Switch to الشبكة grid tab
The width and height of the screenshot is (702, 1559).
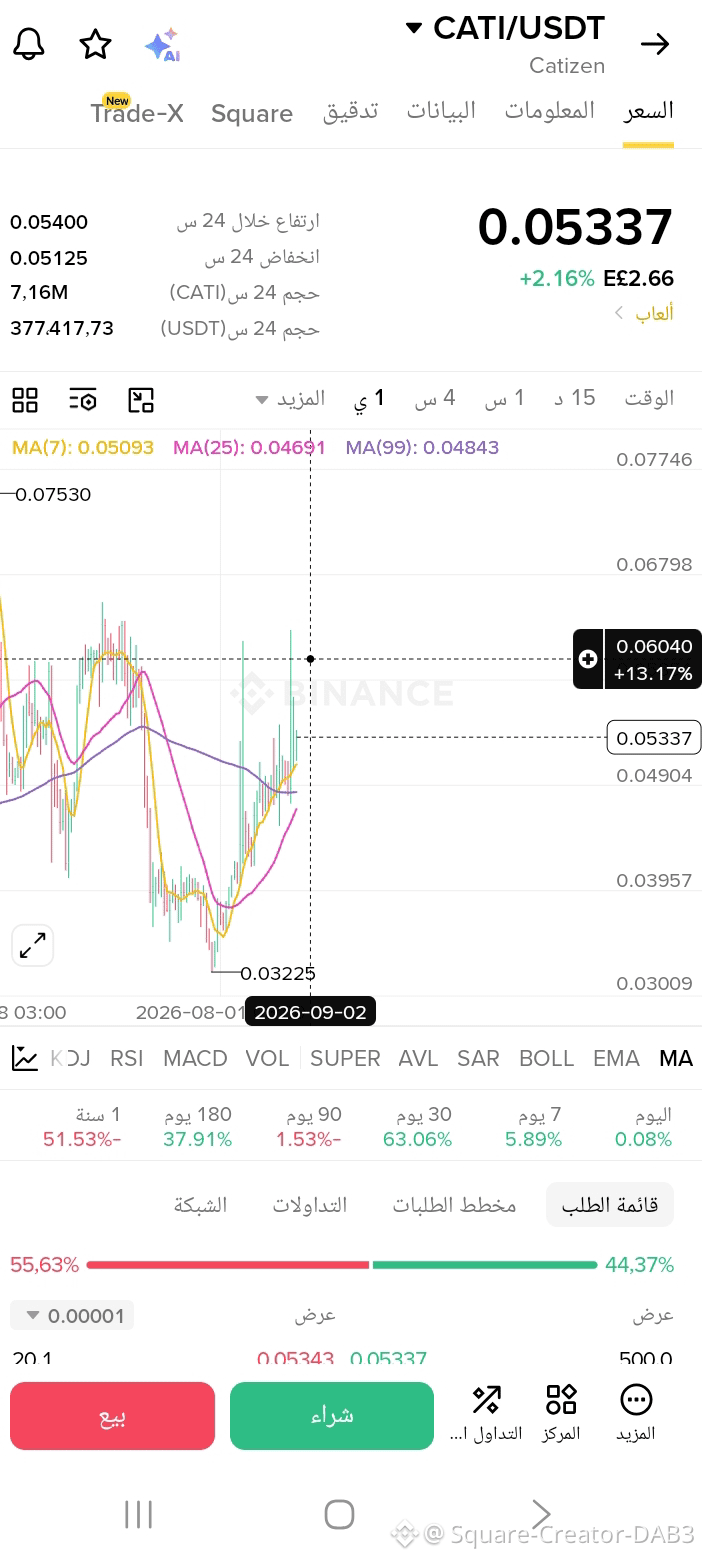pos(201,1205)
